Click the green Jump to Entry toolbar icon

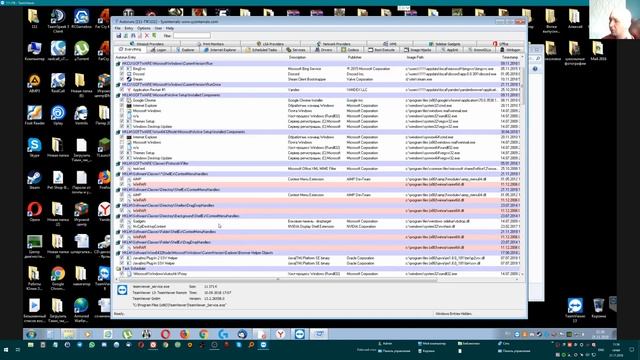(154, 36)
